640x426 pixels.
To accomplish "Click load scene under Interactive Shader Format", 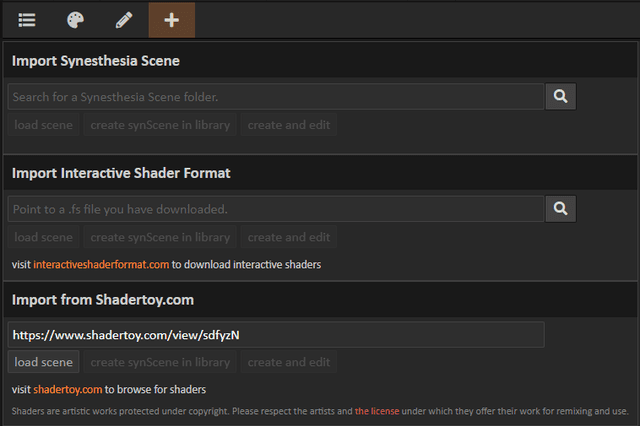I will [44, 237].
